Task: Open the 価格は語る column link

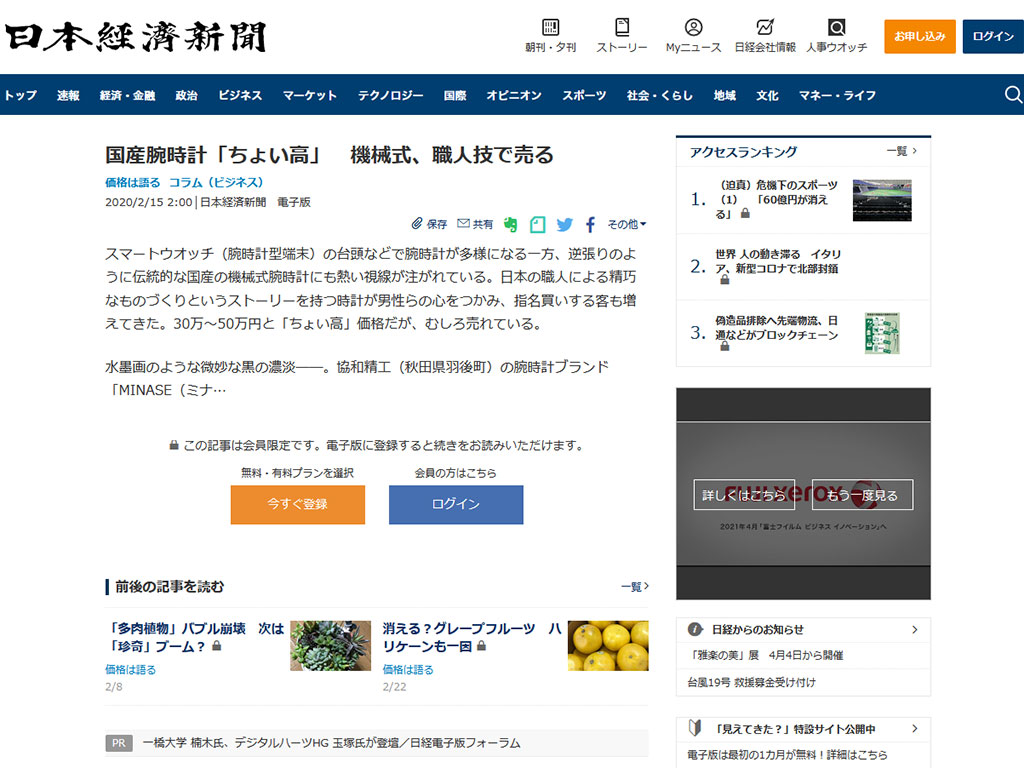Action: tap(130, 182)
